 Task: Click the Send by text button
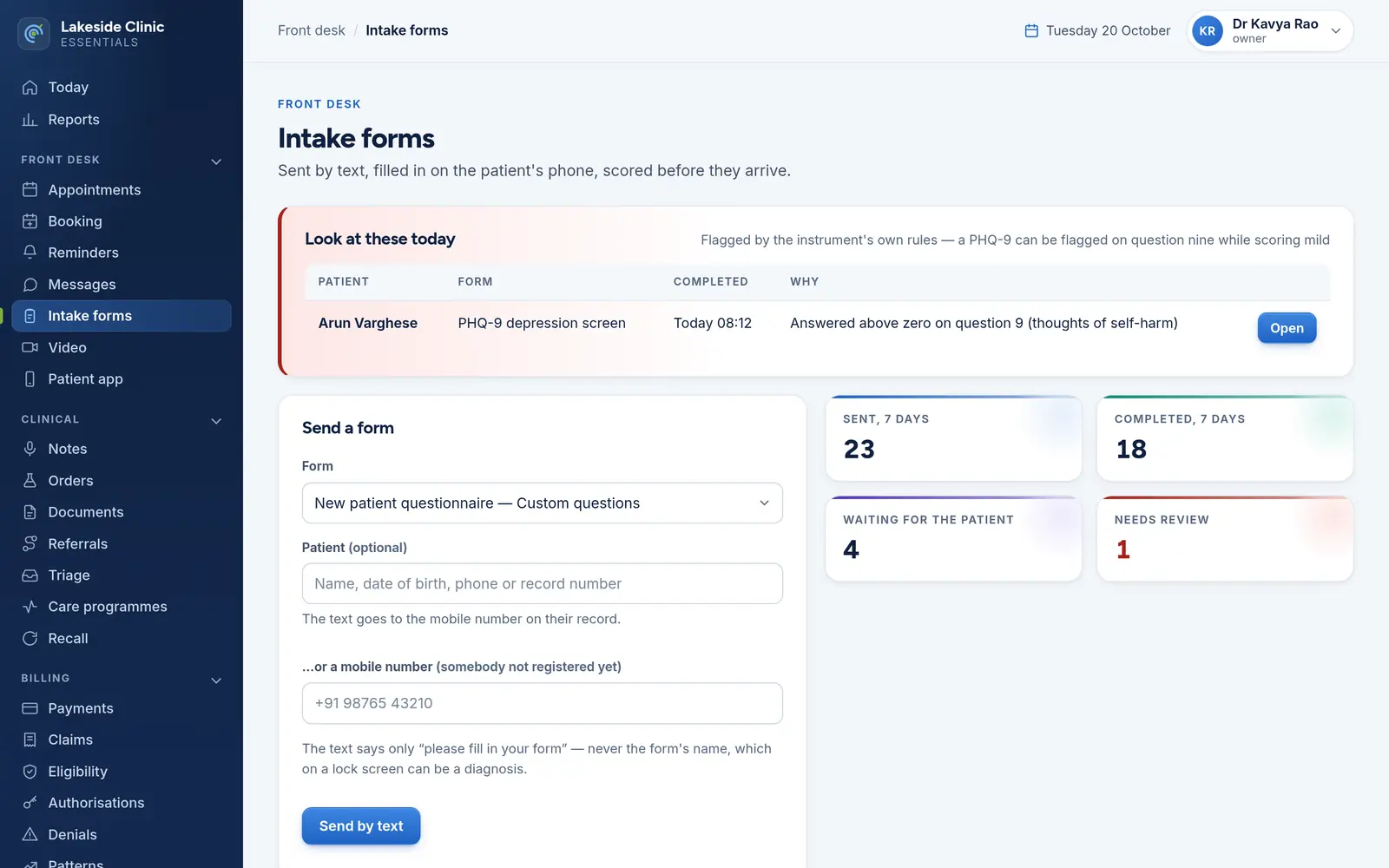click(361, 826)
